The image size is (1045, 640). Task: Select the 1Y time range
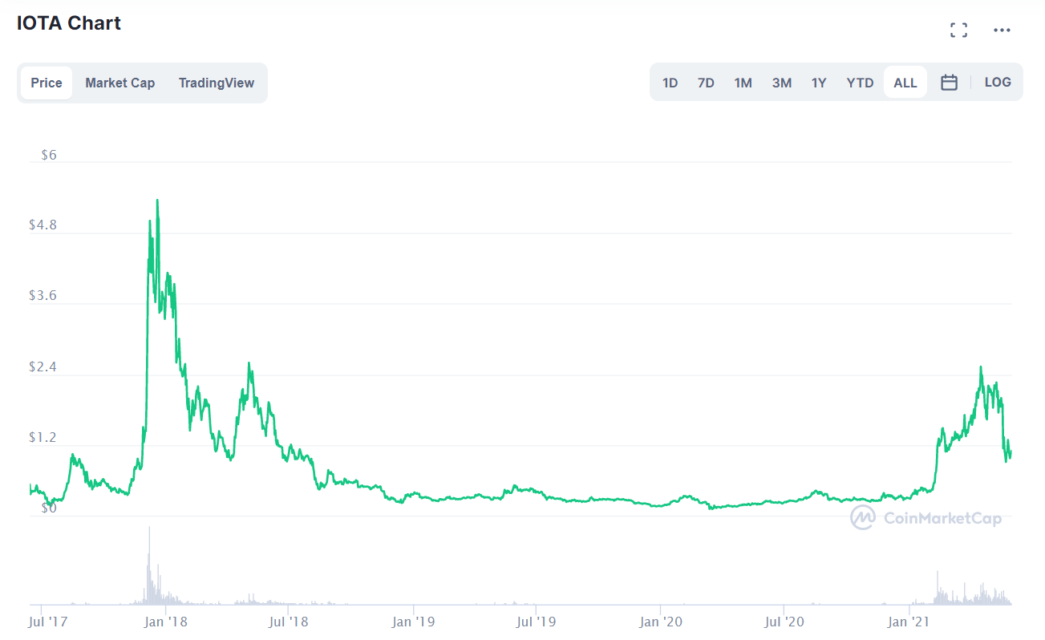[818, 83]
